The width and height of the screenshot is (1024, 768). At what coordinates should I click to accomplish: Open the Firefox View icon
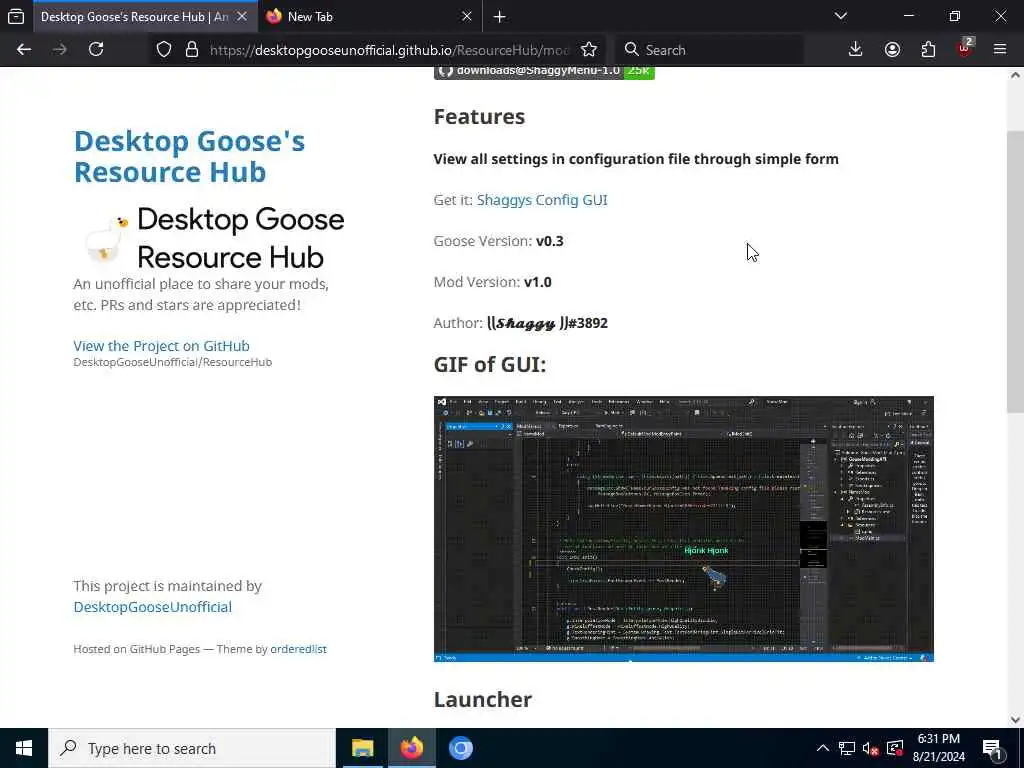coord(16,16)
